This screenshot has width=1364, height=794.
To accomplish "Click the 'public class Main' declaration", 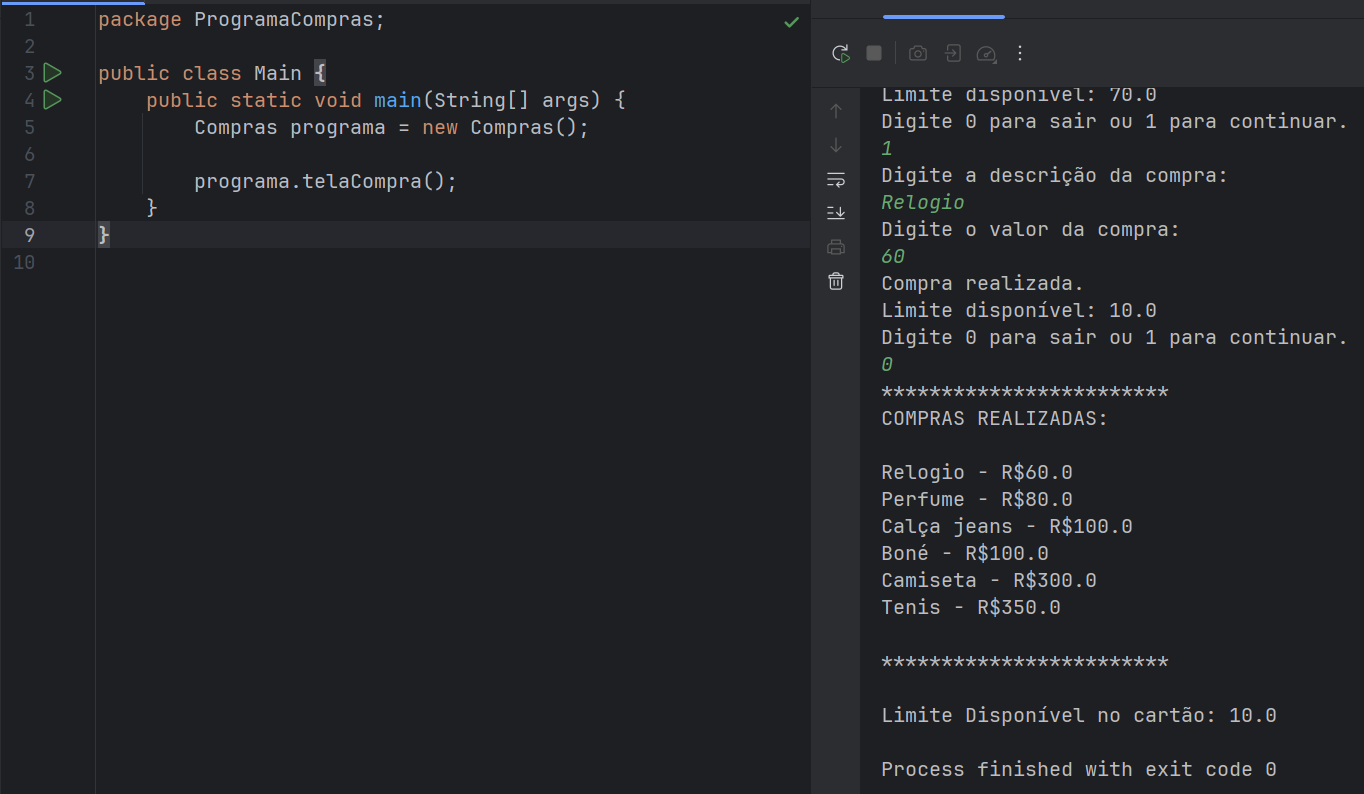I will pos(200,73).
